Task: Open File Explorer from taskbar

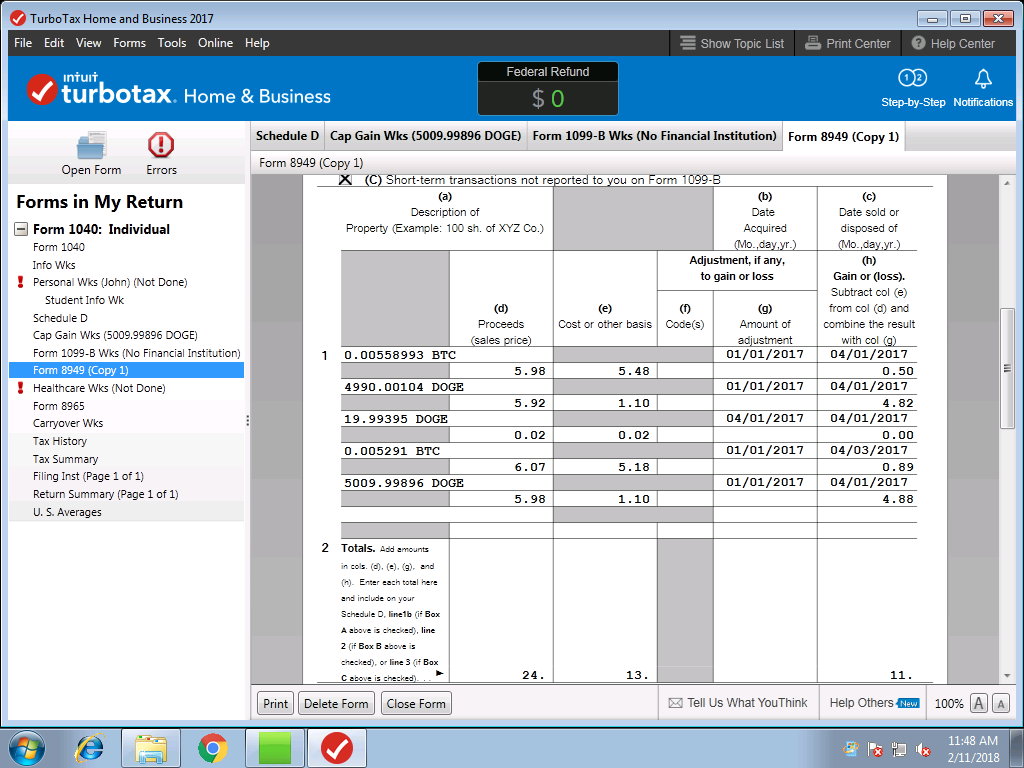Action: pos(151,748)
